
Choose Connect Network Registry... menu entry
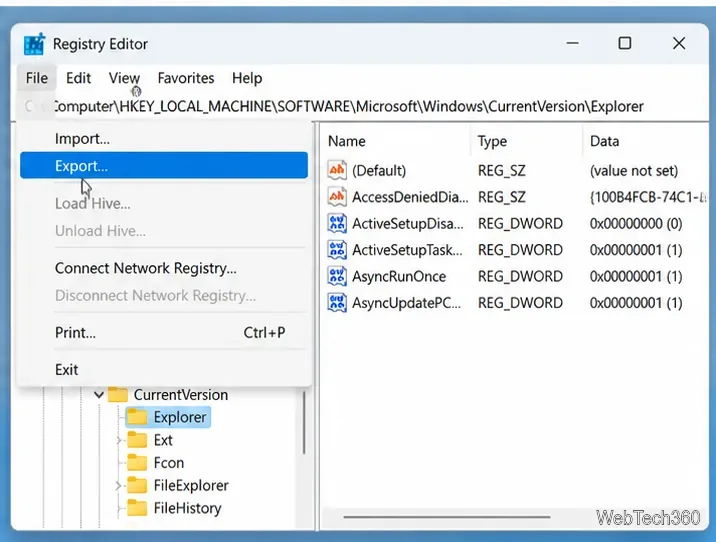[x=164, y=268]
